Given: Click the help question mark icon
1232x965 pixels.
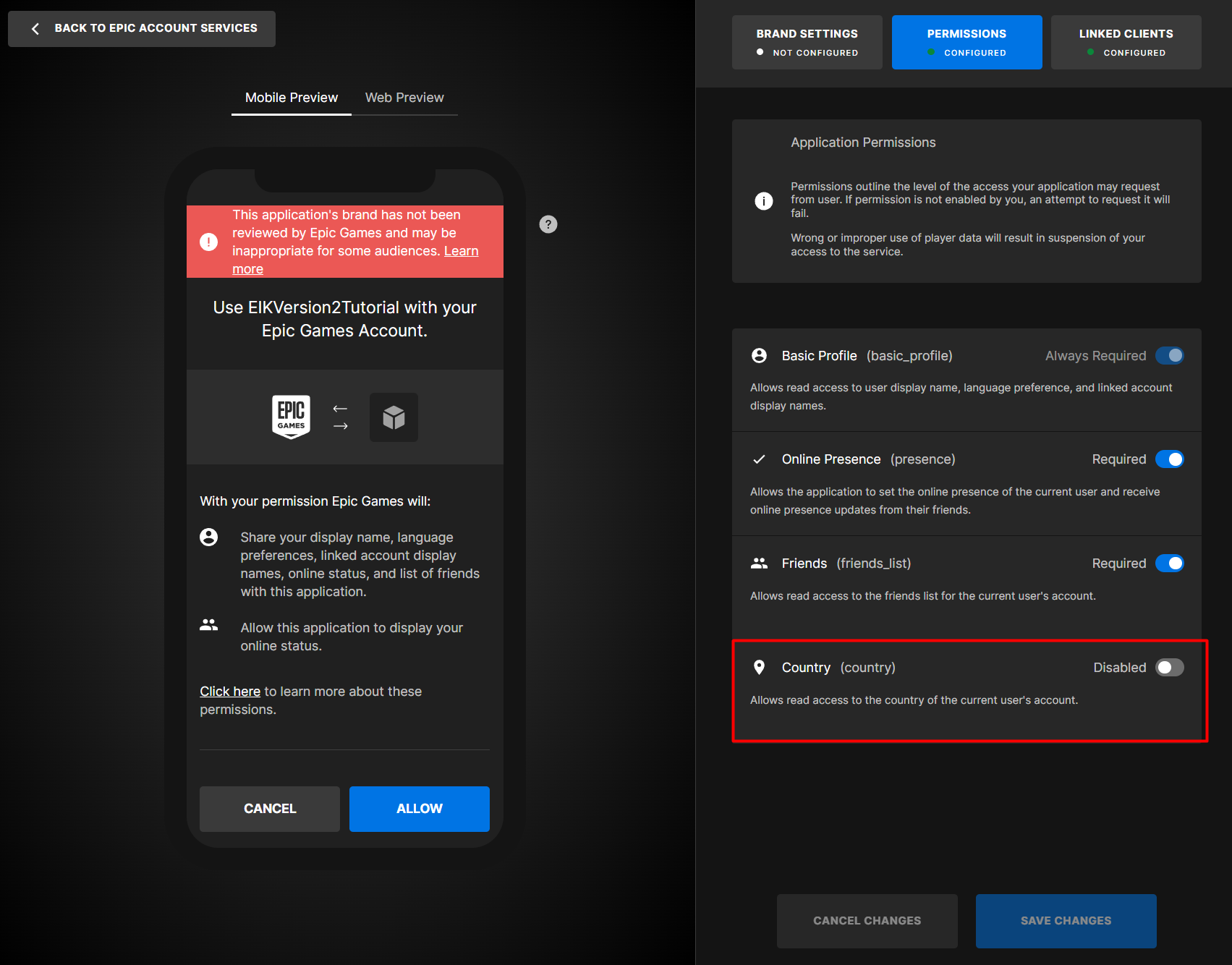Looking at the screenshot, I should point(548,224).
